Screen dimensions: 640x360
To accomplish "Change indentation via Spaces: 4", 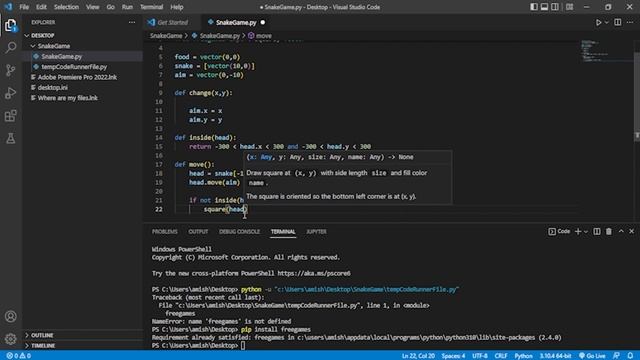I will click(x=453, y=356).
